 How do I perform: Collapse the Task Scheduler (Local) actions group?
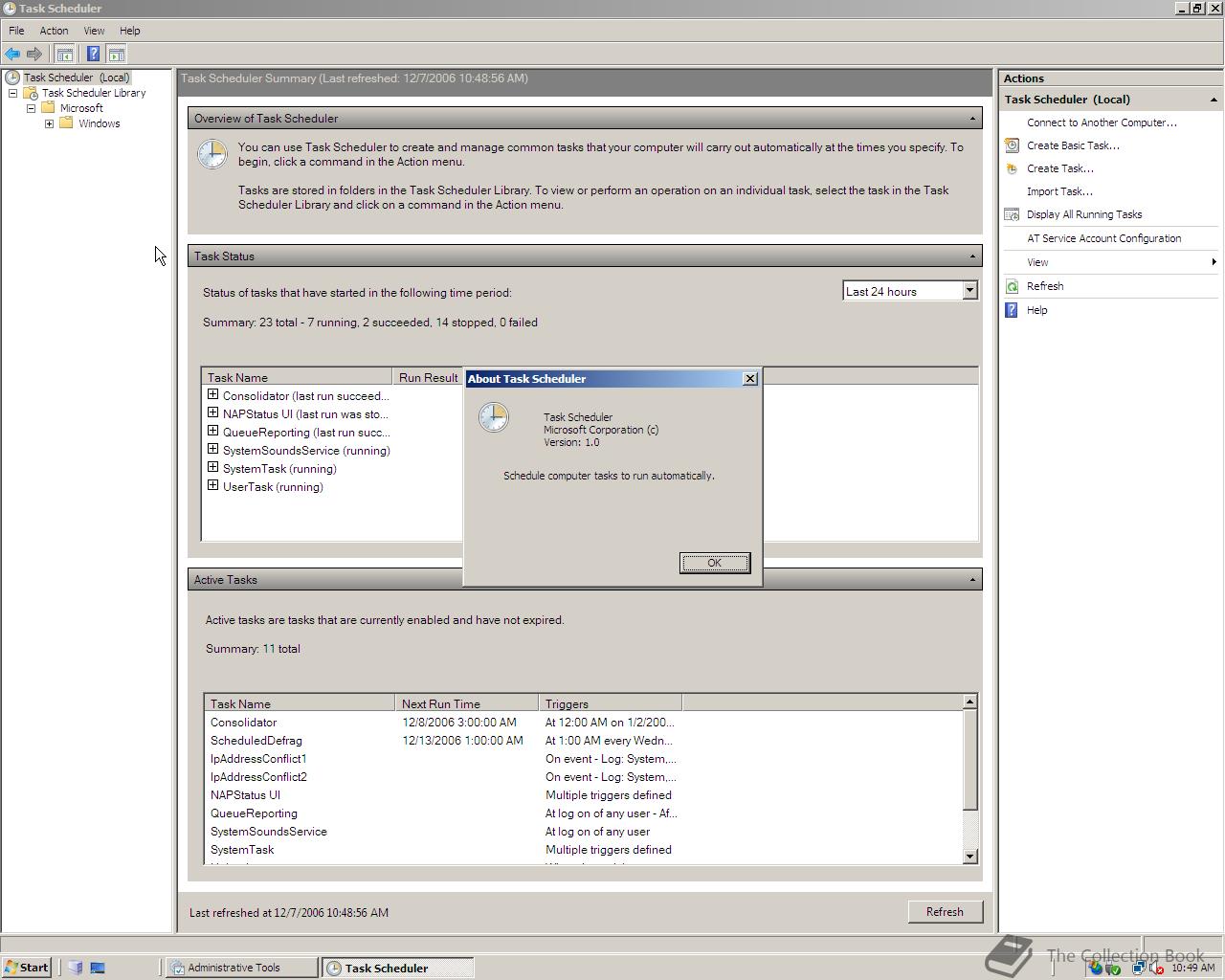pyautogui.click(x=1214, y=100)
